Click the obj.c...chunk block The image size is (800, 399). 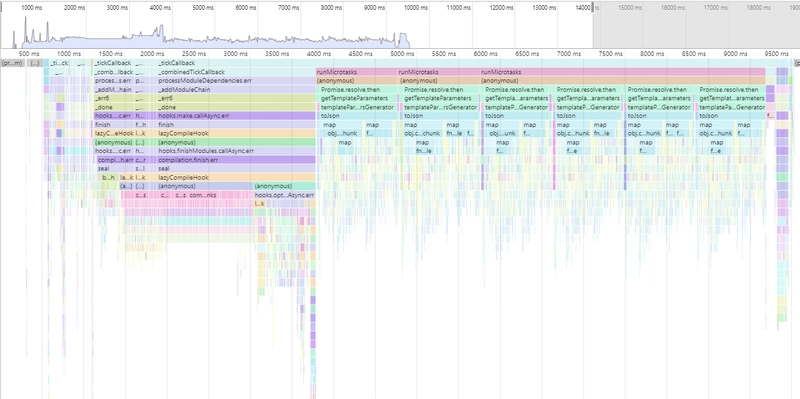[x=422, y=133]
